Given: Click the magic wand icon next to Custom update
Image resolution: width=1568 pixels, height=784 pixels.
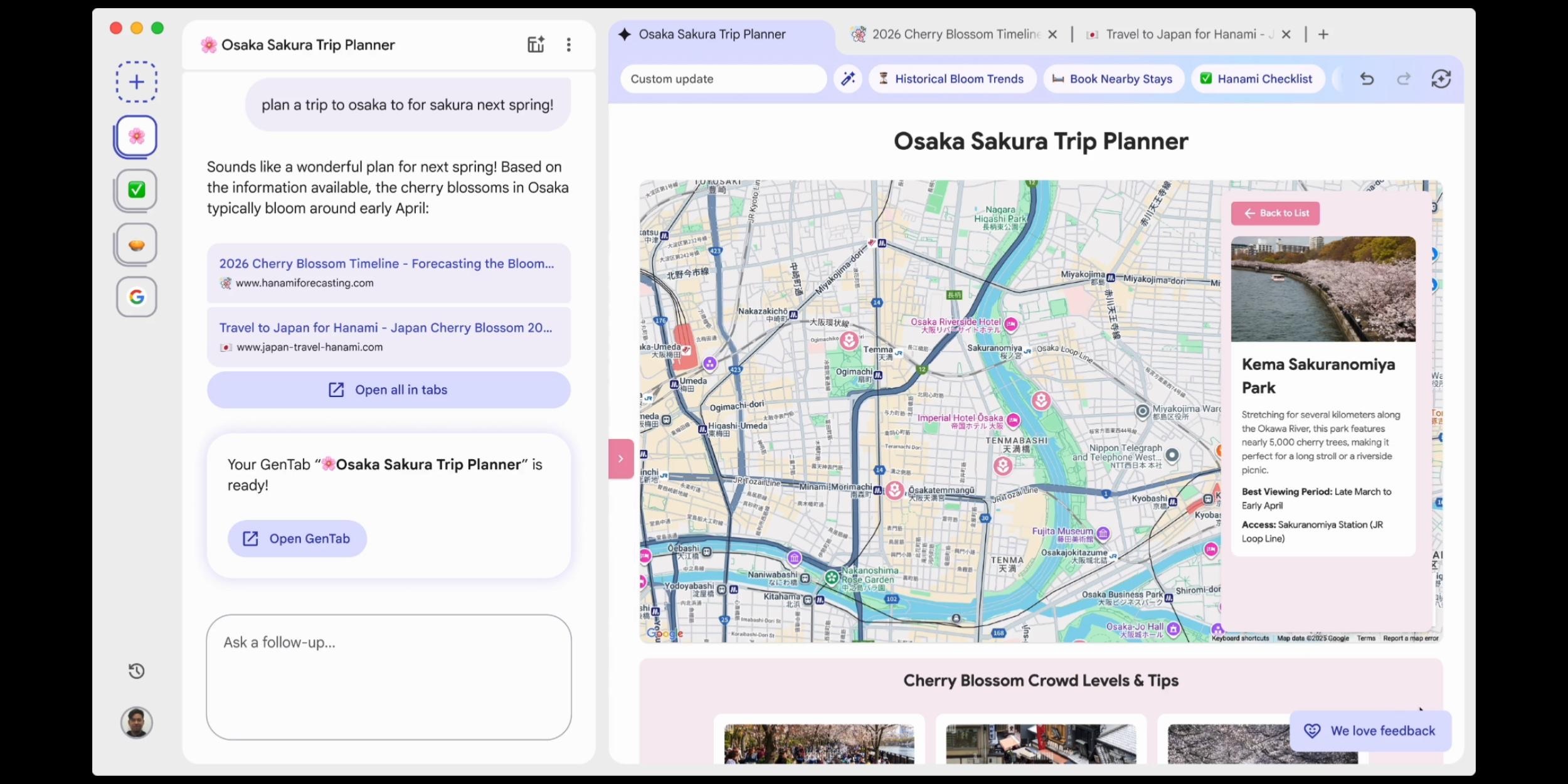Looking at the screenshot, I should (848, 79).
